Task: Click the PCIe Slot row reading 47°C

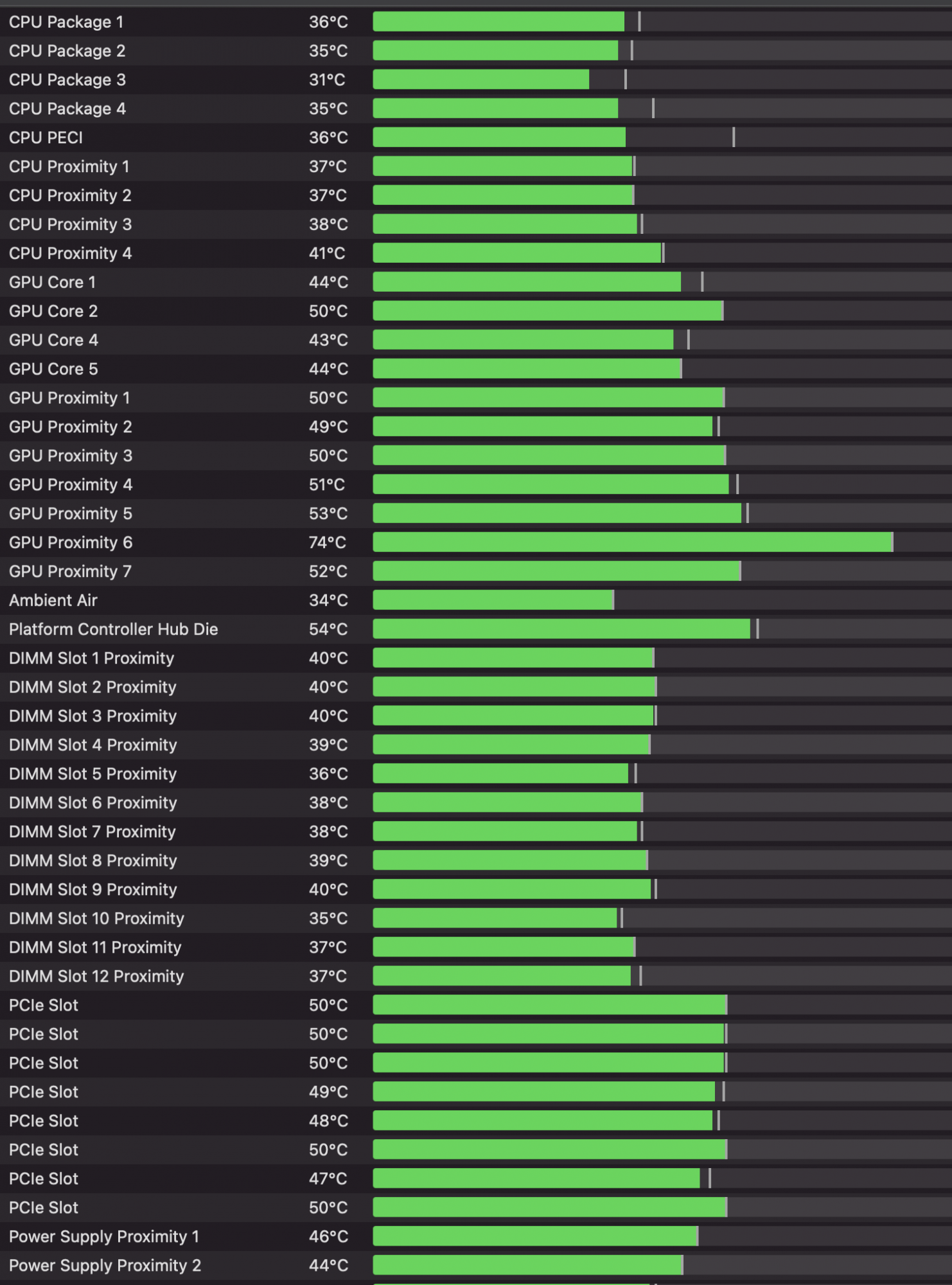Action: point(44,1178)
